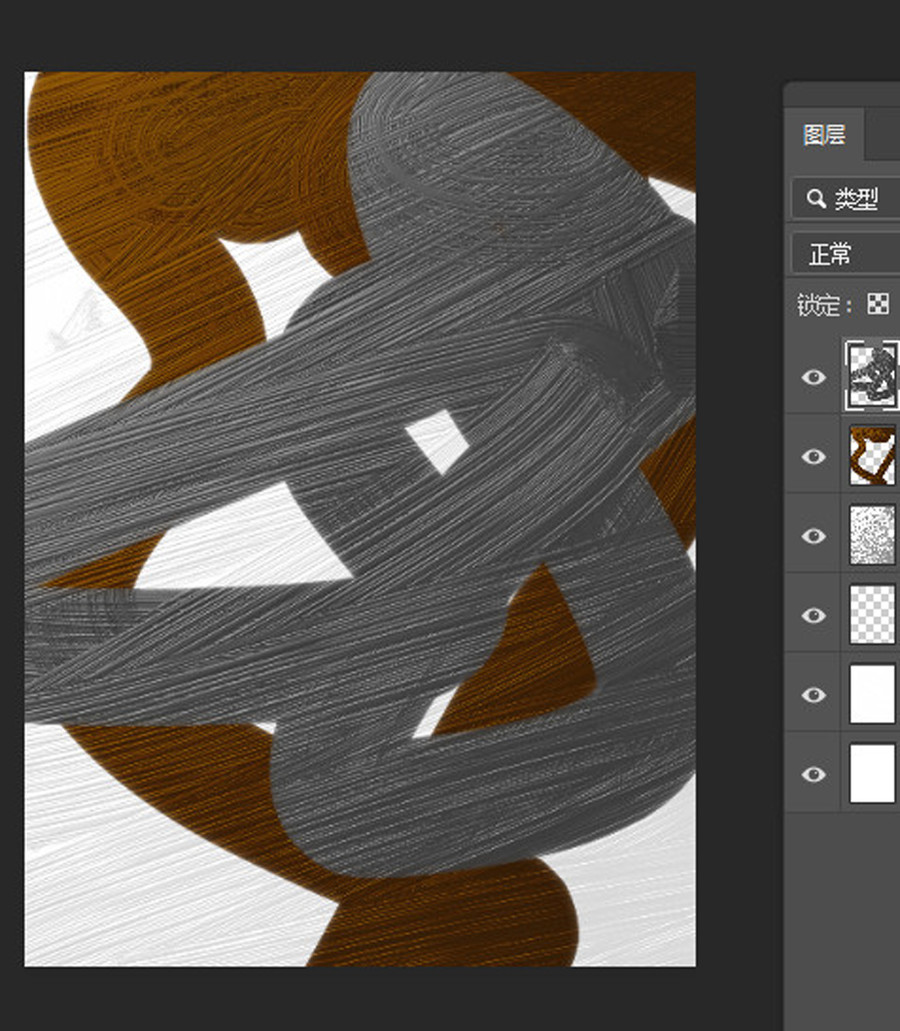Screen dimensions: 900x1031
Task: Select the gray brush strokes layer thumbnail
Action: [872, 376]
